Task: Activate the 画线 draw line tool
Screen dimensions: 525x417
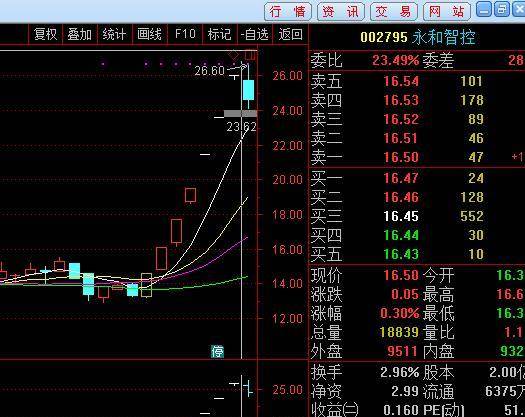Action: click(149, 34)
